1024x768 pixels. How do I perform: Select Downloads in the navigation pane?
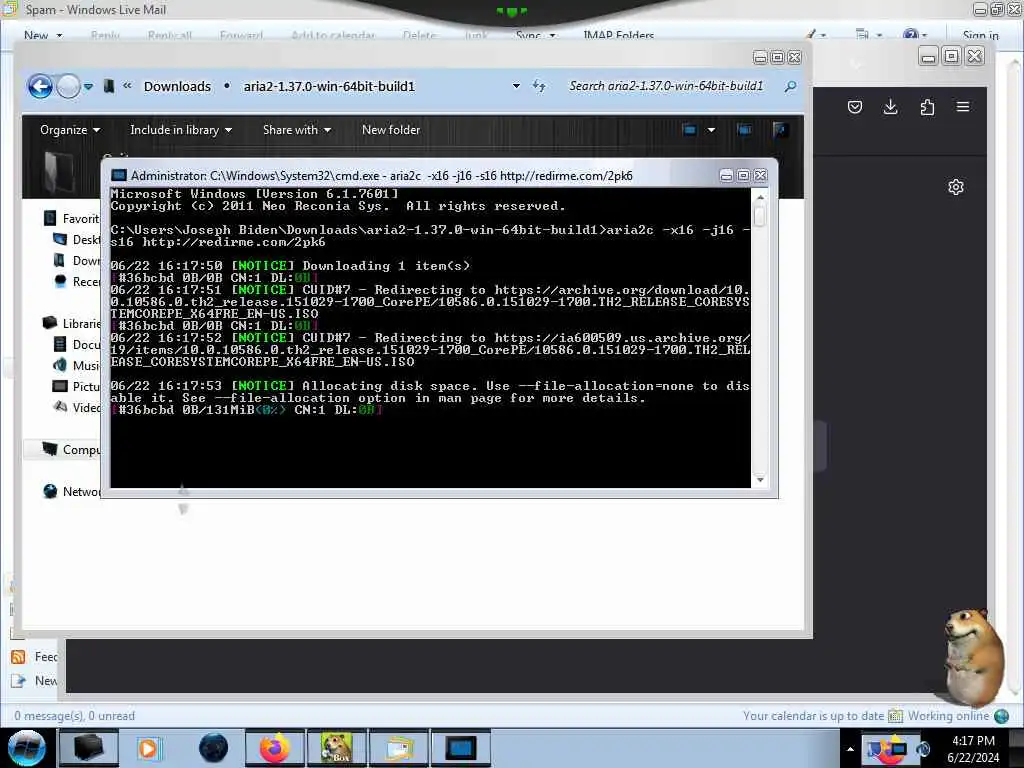click(x=76, y=261)
